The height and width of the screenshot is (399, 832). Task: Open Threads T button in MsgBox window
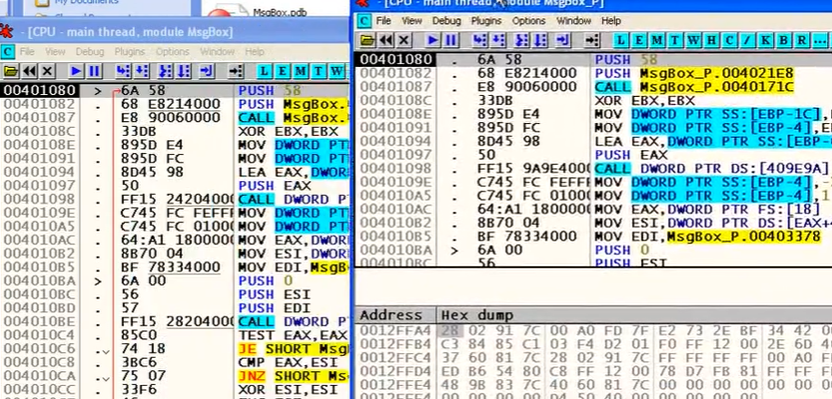click(318, 71)
